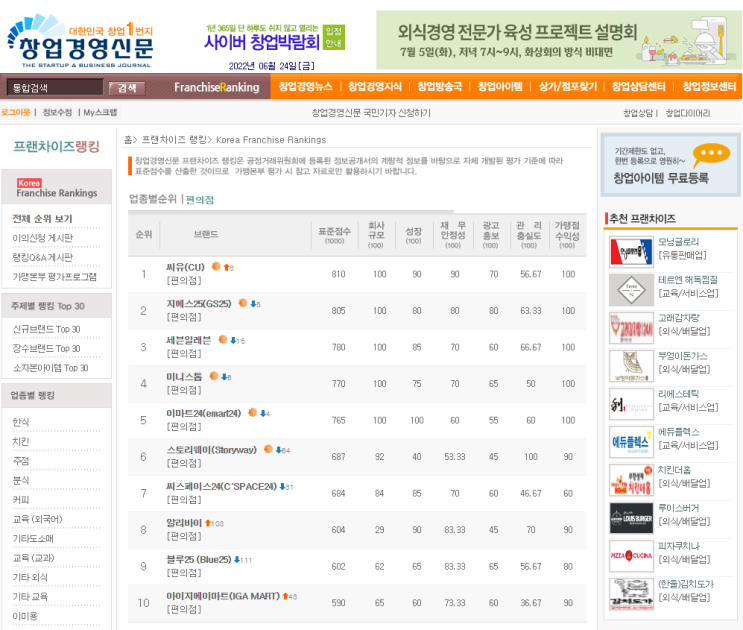Open the 창업정보센터 menu

[x=709, y=86]
